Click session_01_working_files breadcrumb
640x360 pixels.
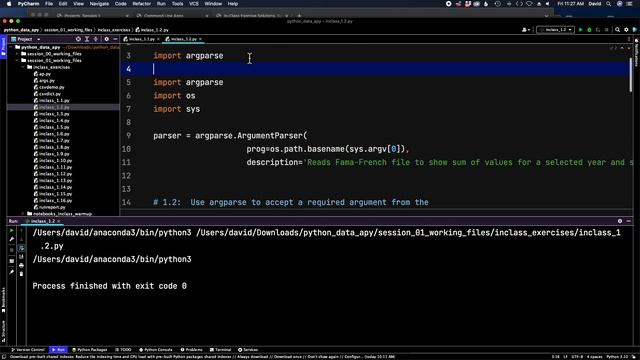68,30
